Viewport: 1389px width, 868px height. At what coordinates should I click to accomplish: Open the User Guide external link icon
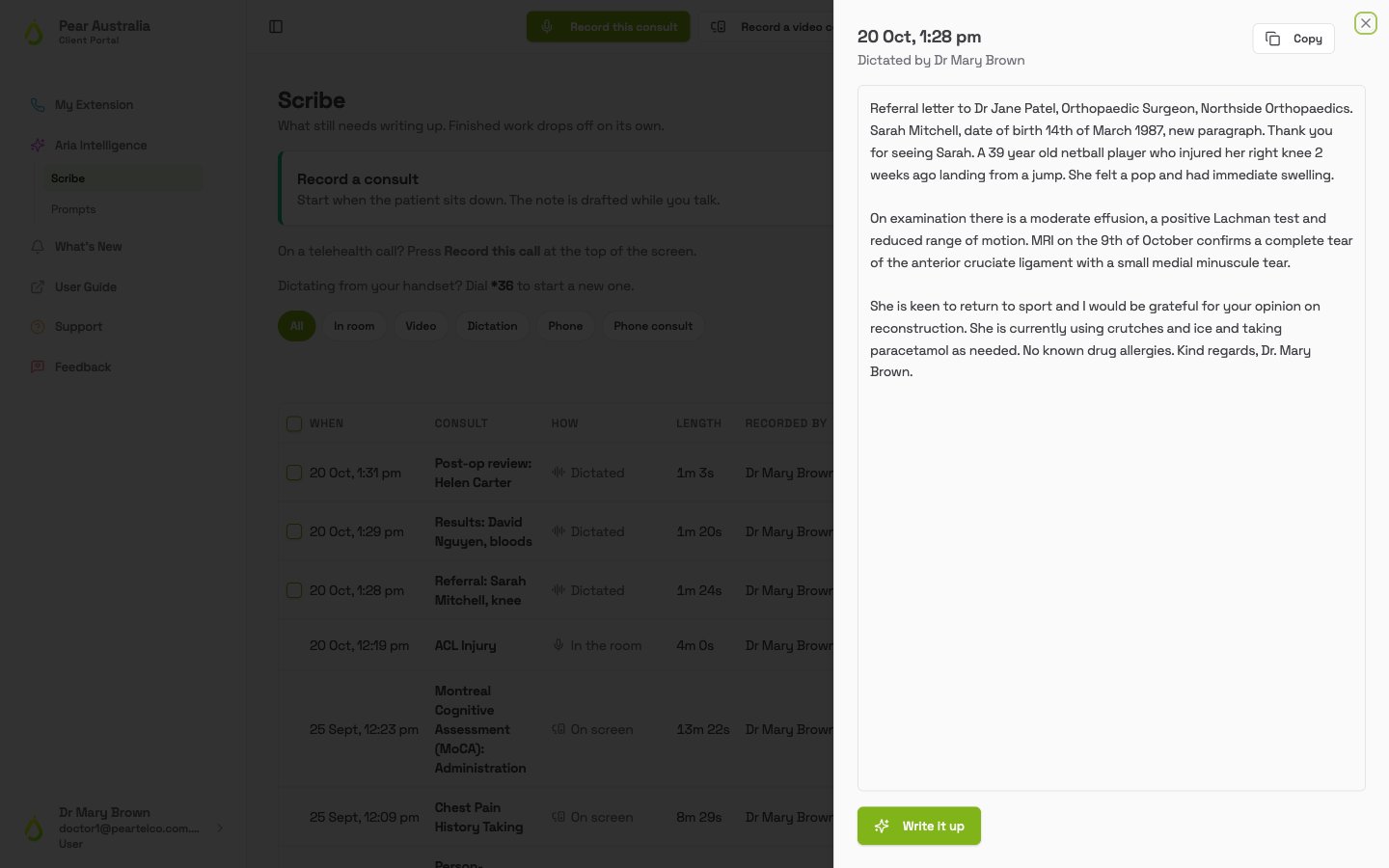pyautogui.click(x=38, y=287)
